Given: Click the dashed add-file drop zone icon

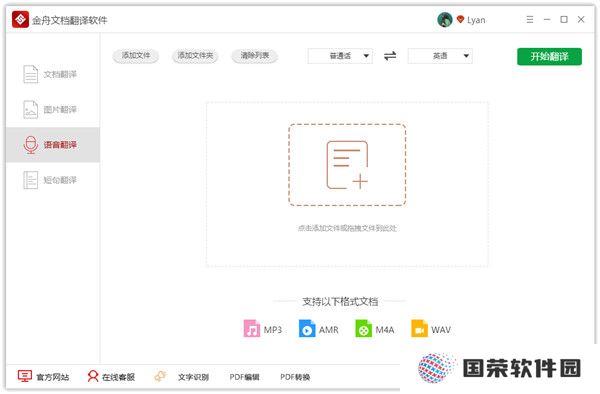Looking at the screenshot, I should point(347,165).
